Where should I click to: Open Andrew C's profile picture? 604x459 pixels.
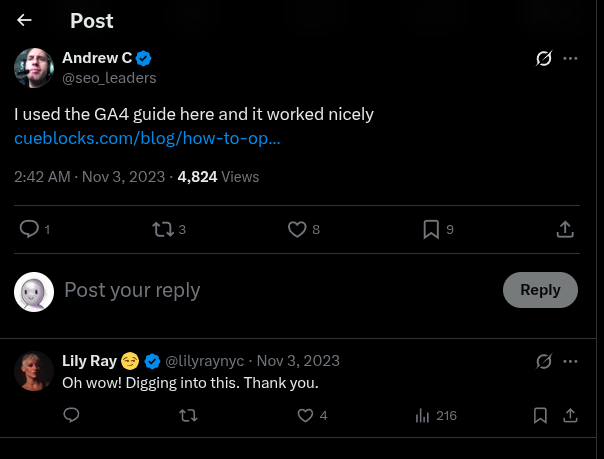coord(34,67)
